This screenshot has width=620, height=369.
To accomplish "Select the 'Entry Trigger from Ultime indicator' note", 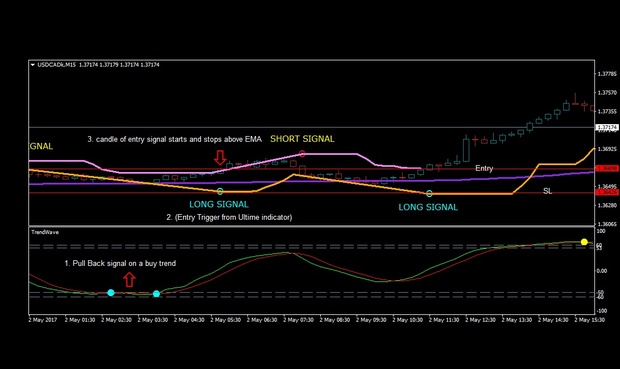I will point(229,217).
